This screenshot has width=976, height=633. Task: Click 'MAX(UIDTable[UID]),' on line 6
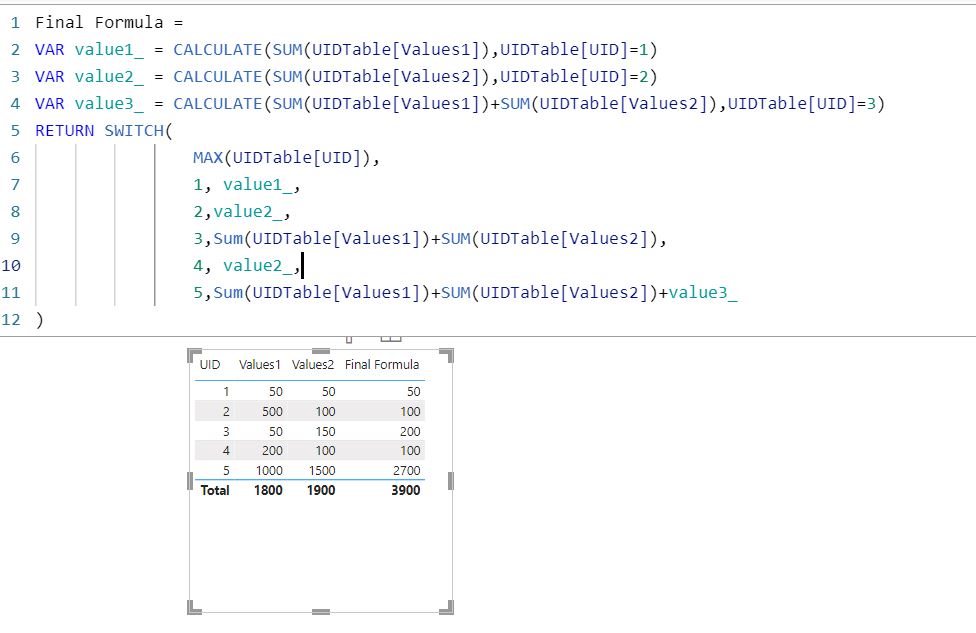(x=286, y=157)
